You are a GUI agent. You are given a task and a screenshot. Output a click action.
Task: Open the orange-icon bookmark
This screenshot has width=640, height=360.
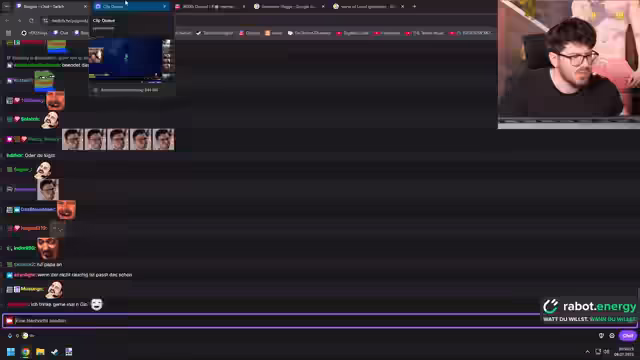coord(273,33)
